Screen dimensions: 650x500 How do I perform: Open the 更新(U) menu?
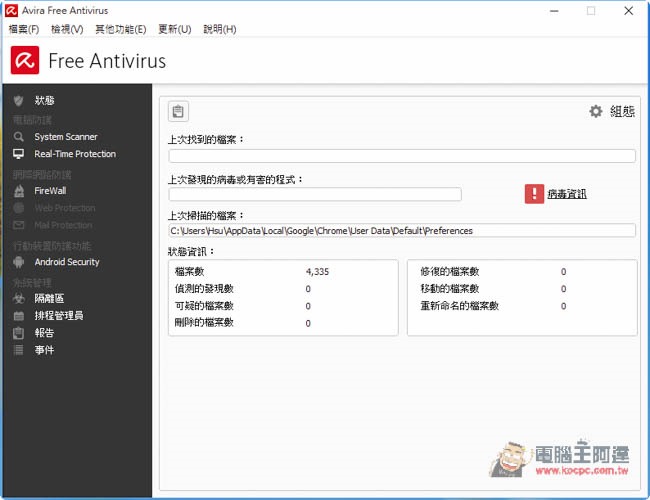175,29
